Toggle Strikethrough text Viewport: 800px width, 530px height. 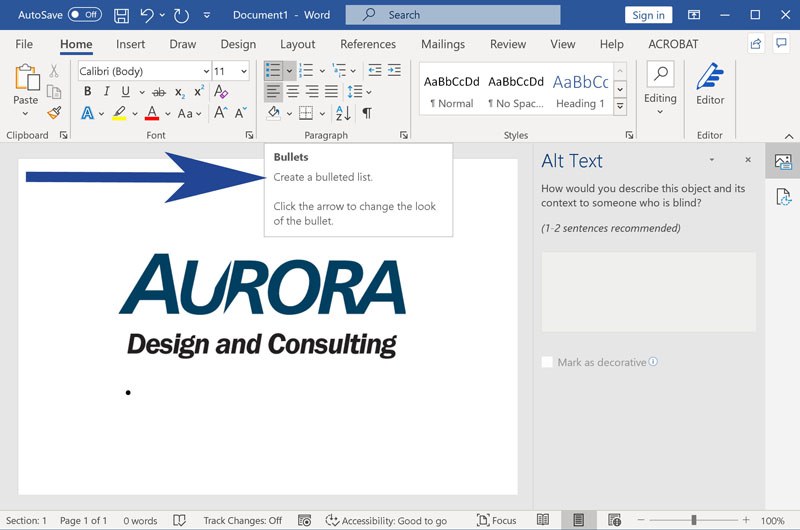tap(159, 92)
